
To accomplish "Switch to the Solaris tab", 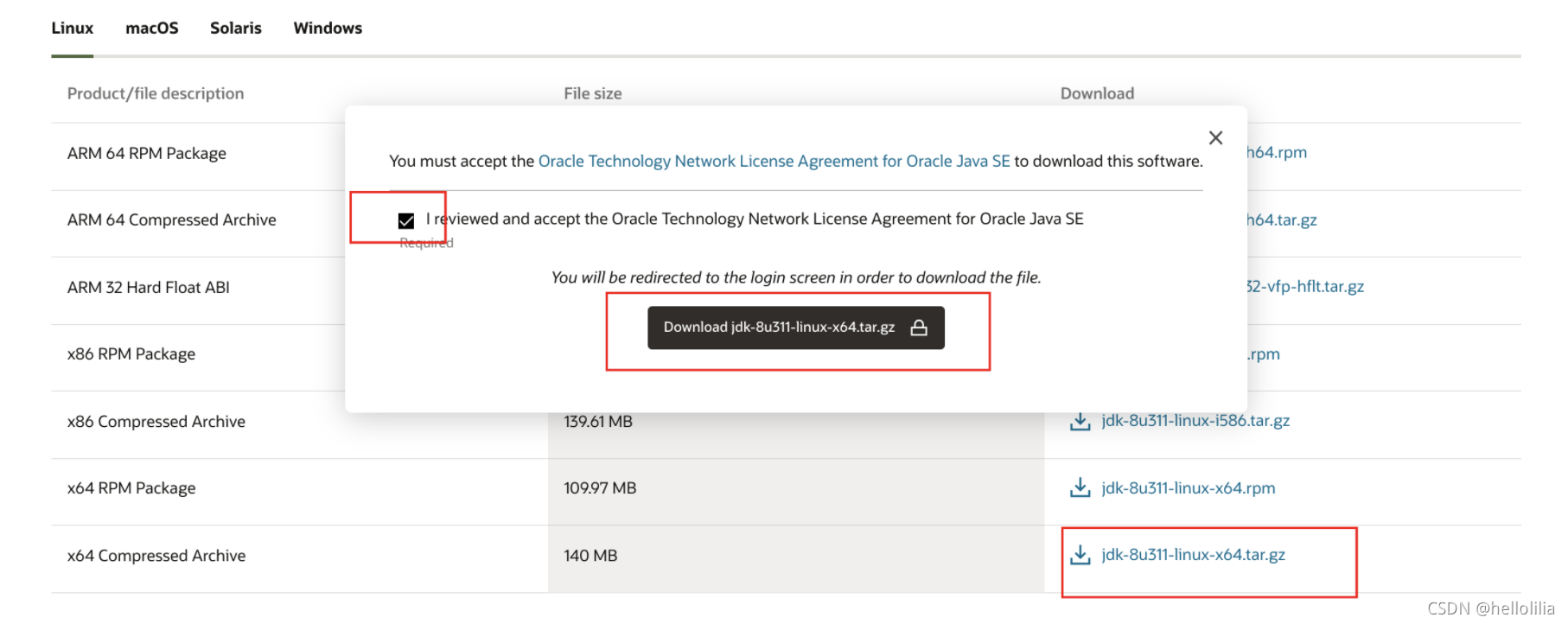I will (235, 28).
